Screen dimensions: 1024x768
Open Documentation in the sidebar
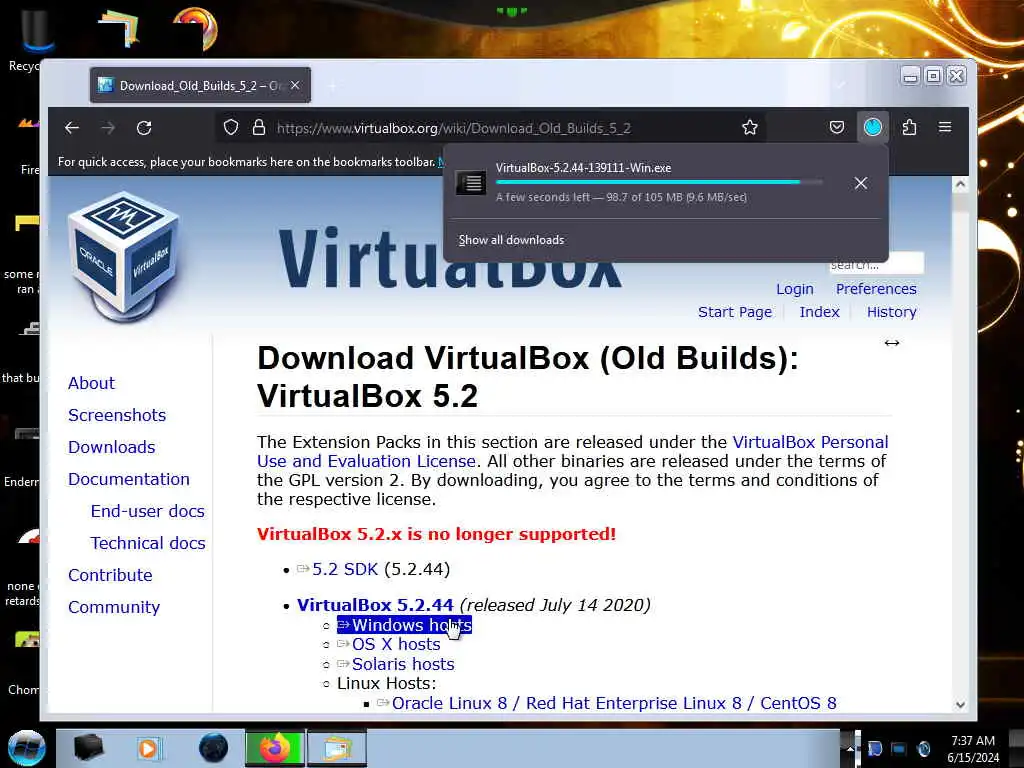click(x=129, y=479)
